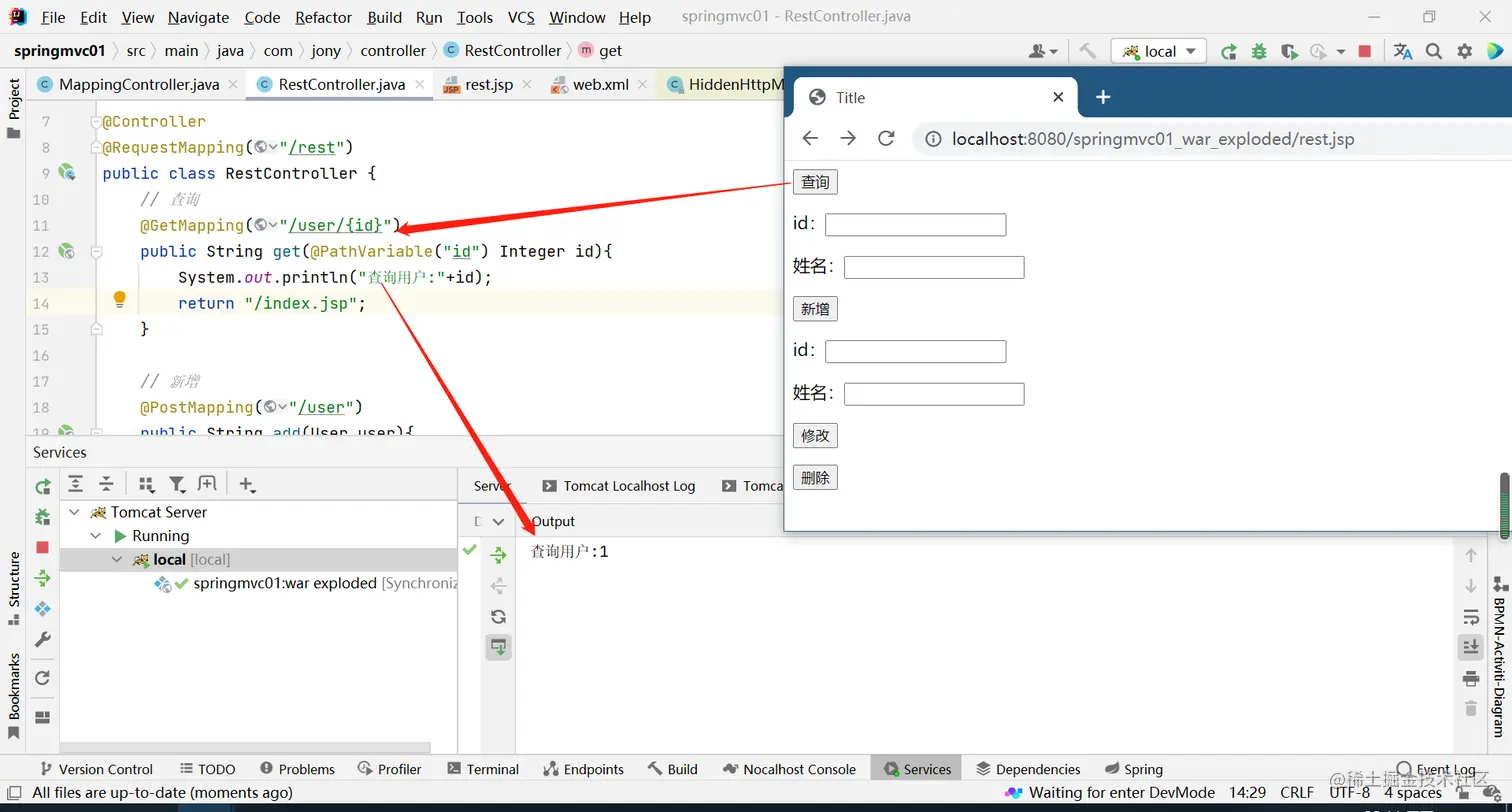The height and width of the screenshot is (812, 1512).
Task: Collapse the Running tree node
Action: pos(96,536)
